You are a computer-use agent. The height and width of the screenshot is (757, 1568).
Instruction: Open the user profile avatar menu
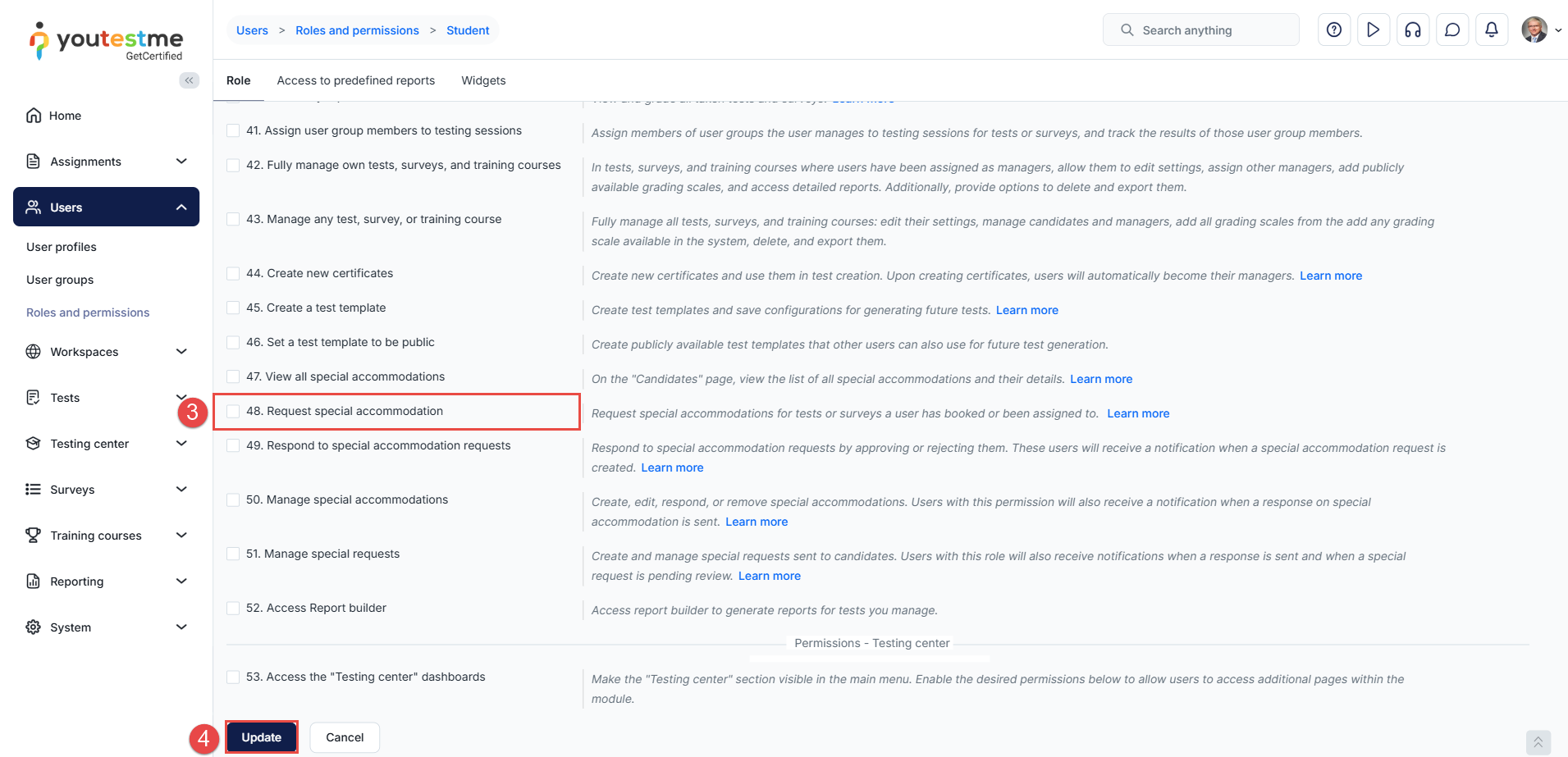[1535, 30]
